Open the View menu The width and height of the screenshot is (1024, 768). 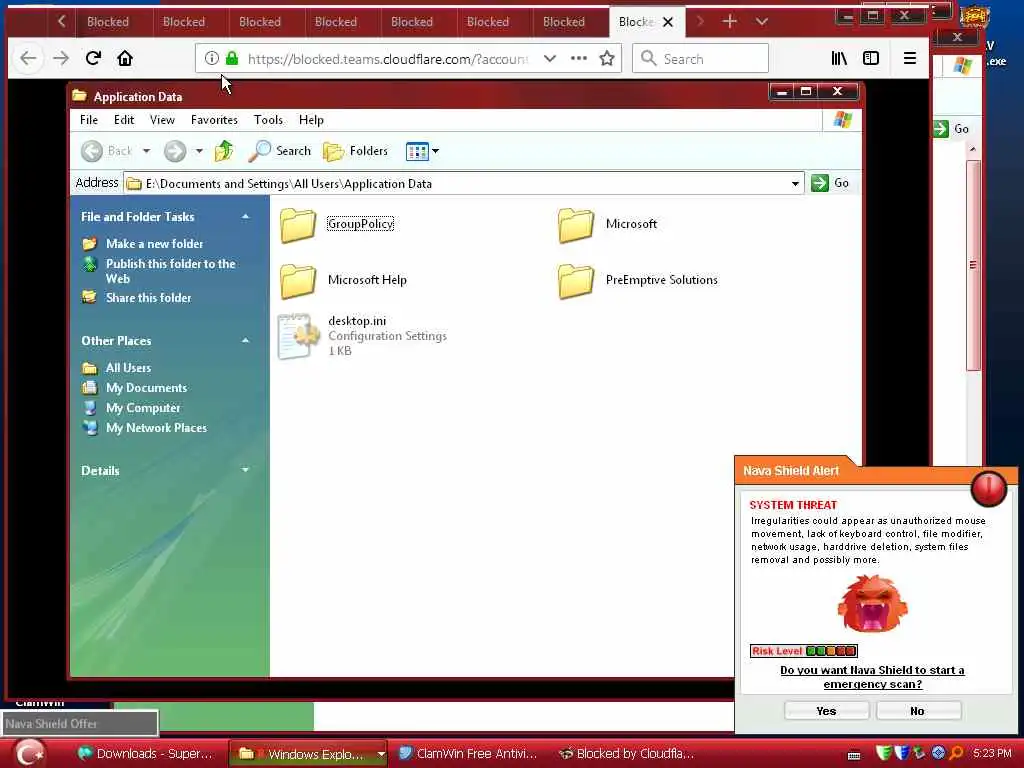tap(162, 120)
